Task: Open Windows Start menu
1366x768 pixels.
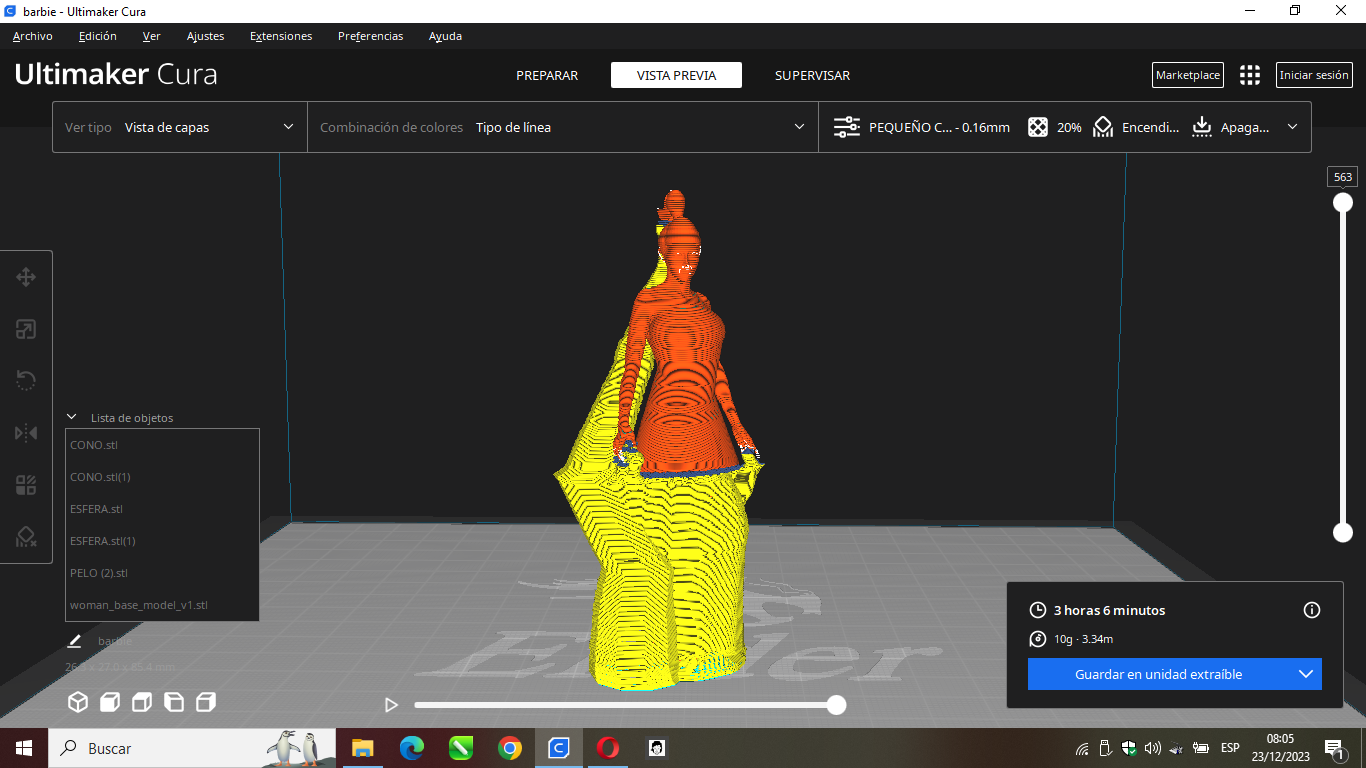Action: [x=23, y=748]
